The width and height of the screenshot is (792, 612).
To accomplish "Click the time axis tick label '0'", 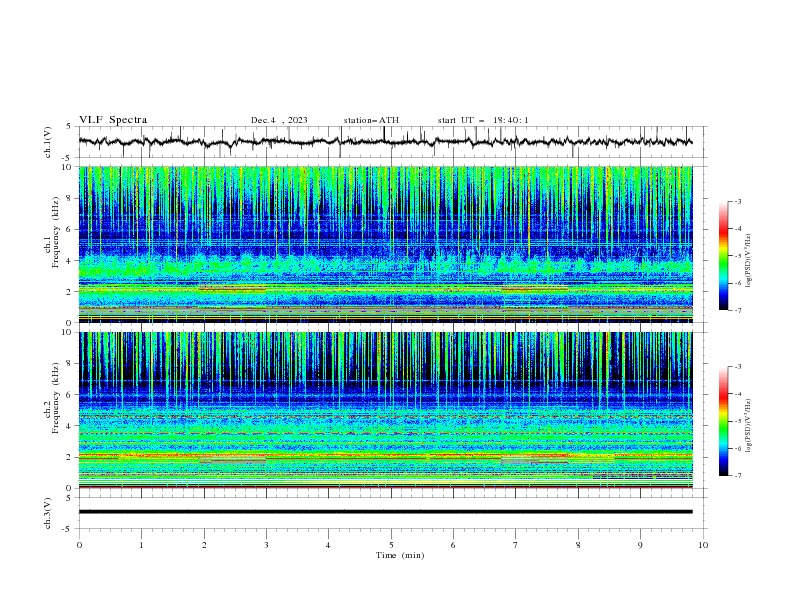I will point(79,545).
